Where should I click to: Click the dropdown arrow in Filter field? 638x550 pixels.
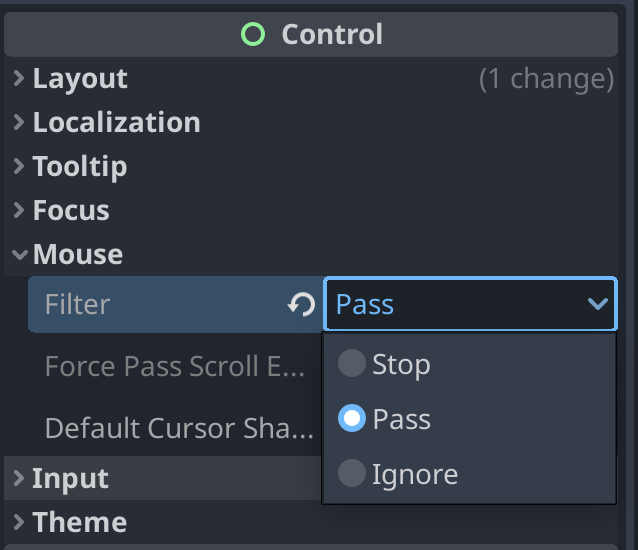[x=598, y=303]
